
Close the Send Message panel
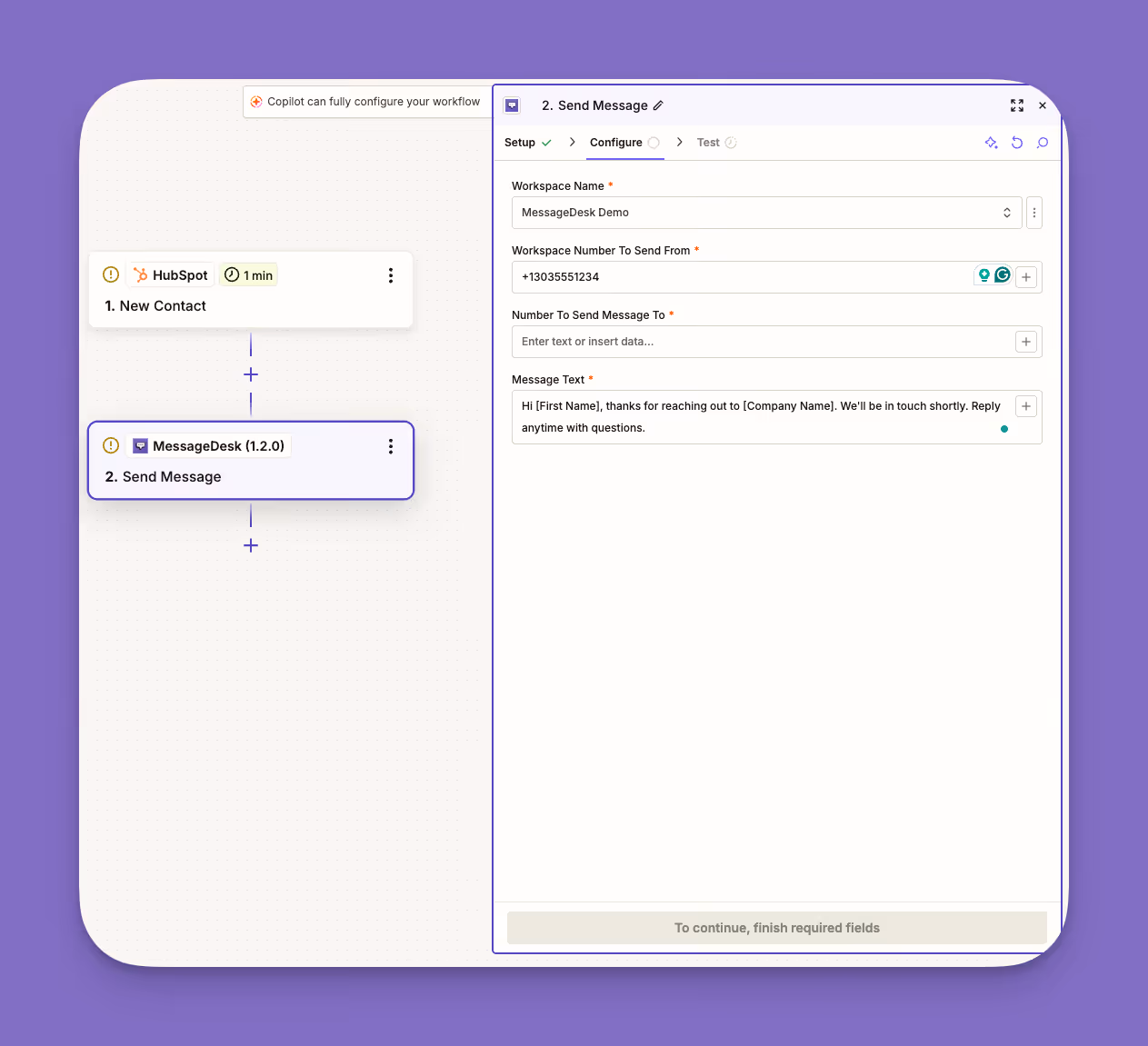click(x=1043, y=105)
